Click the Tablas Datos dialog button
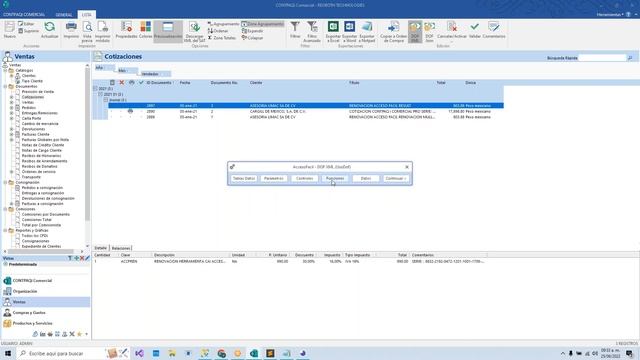 pos(244,178)
